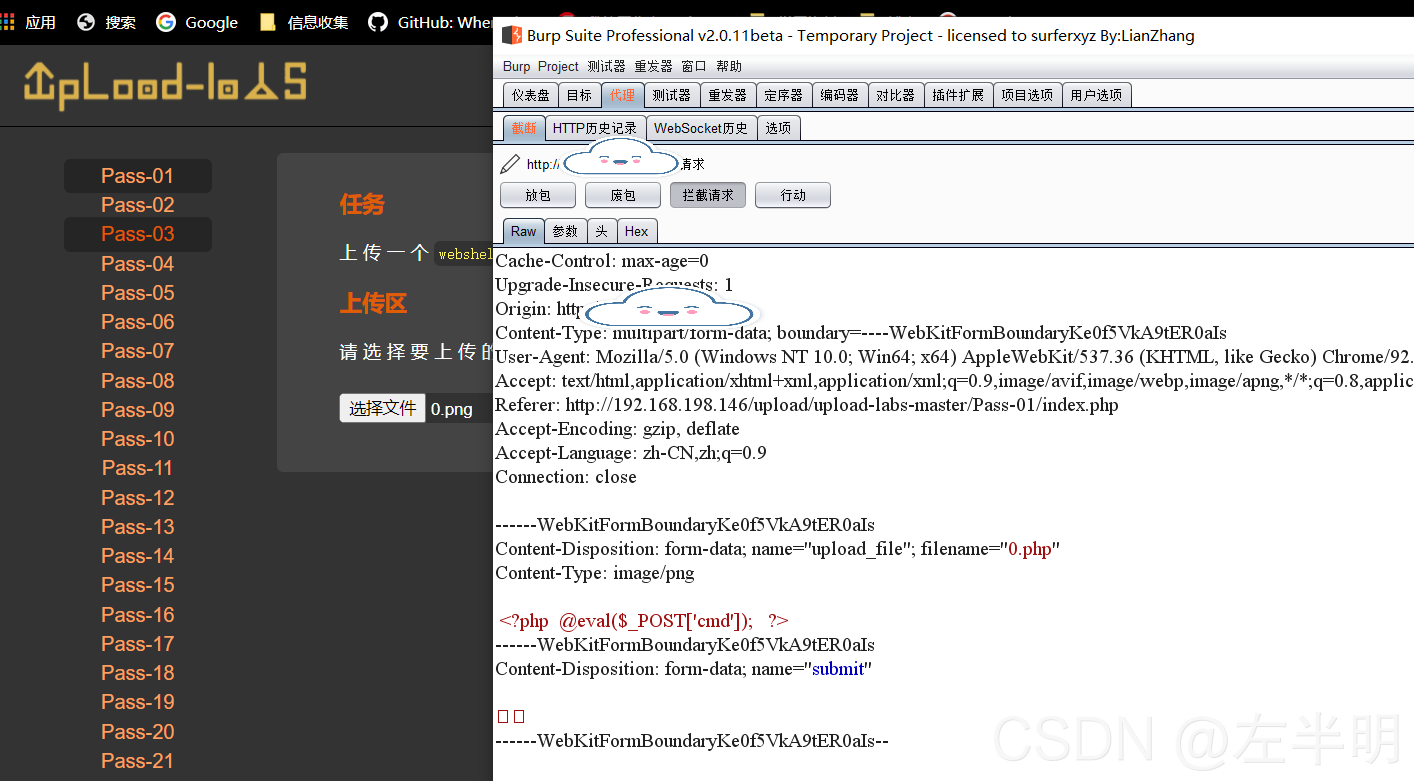Click the 废包 drop button
The width and height of the screenshot is (1414, 781).
pos(623,195)
